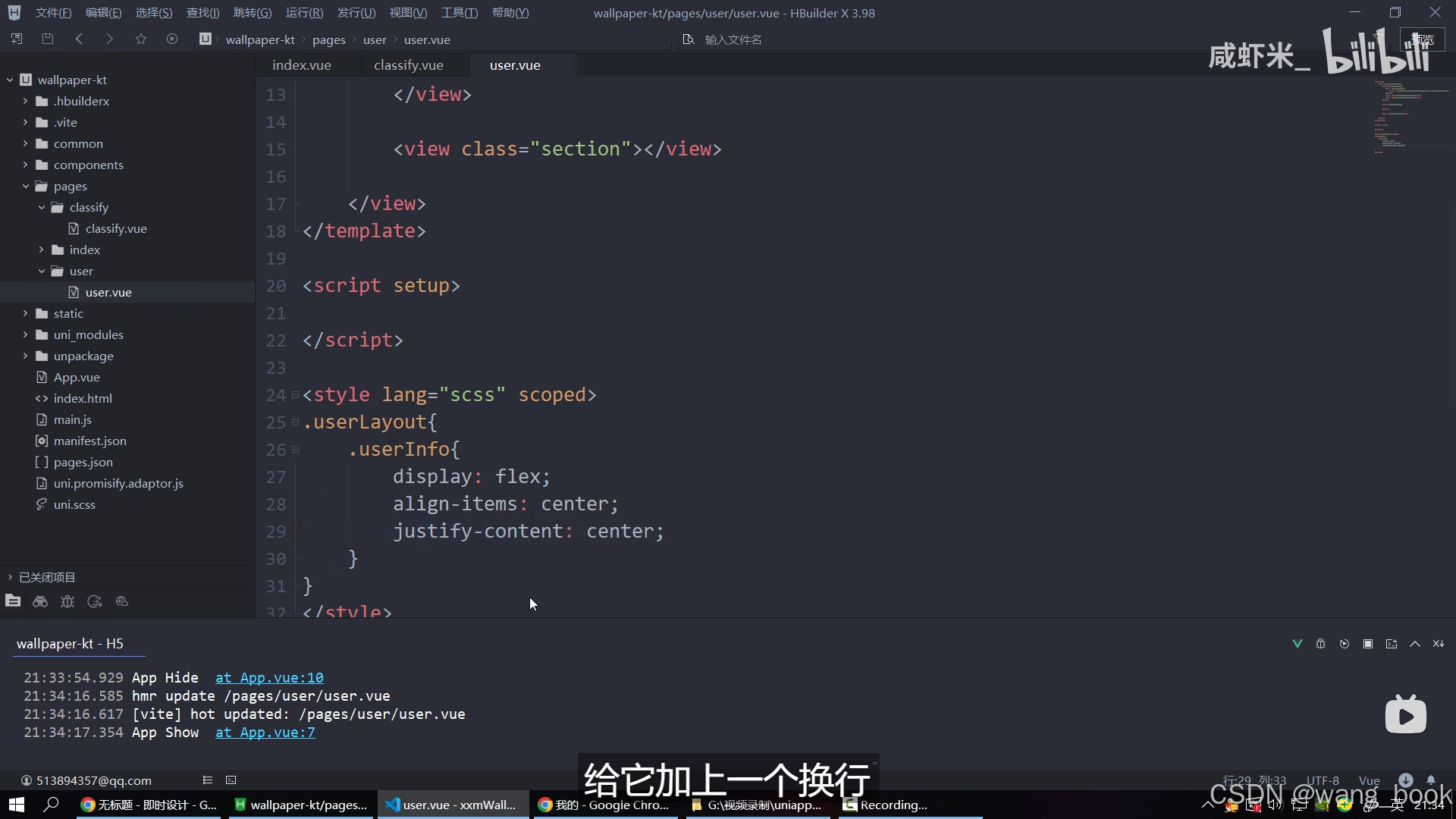Click the list view icon in status bar
The width and height of the screenshot is (1456, 819).
point(208,780)
